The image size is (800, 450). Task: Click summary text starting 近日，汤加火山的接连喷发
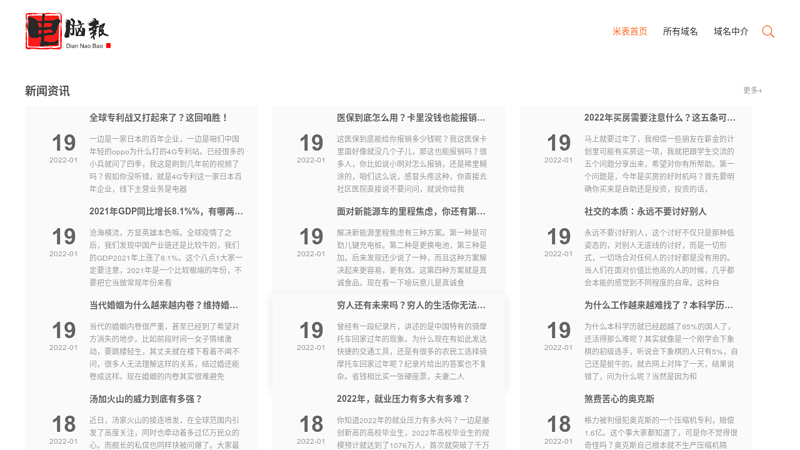[164, 433]
